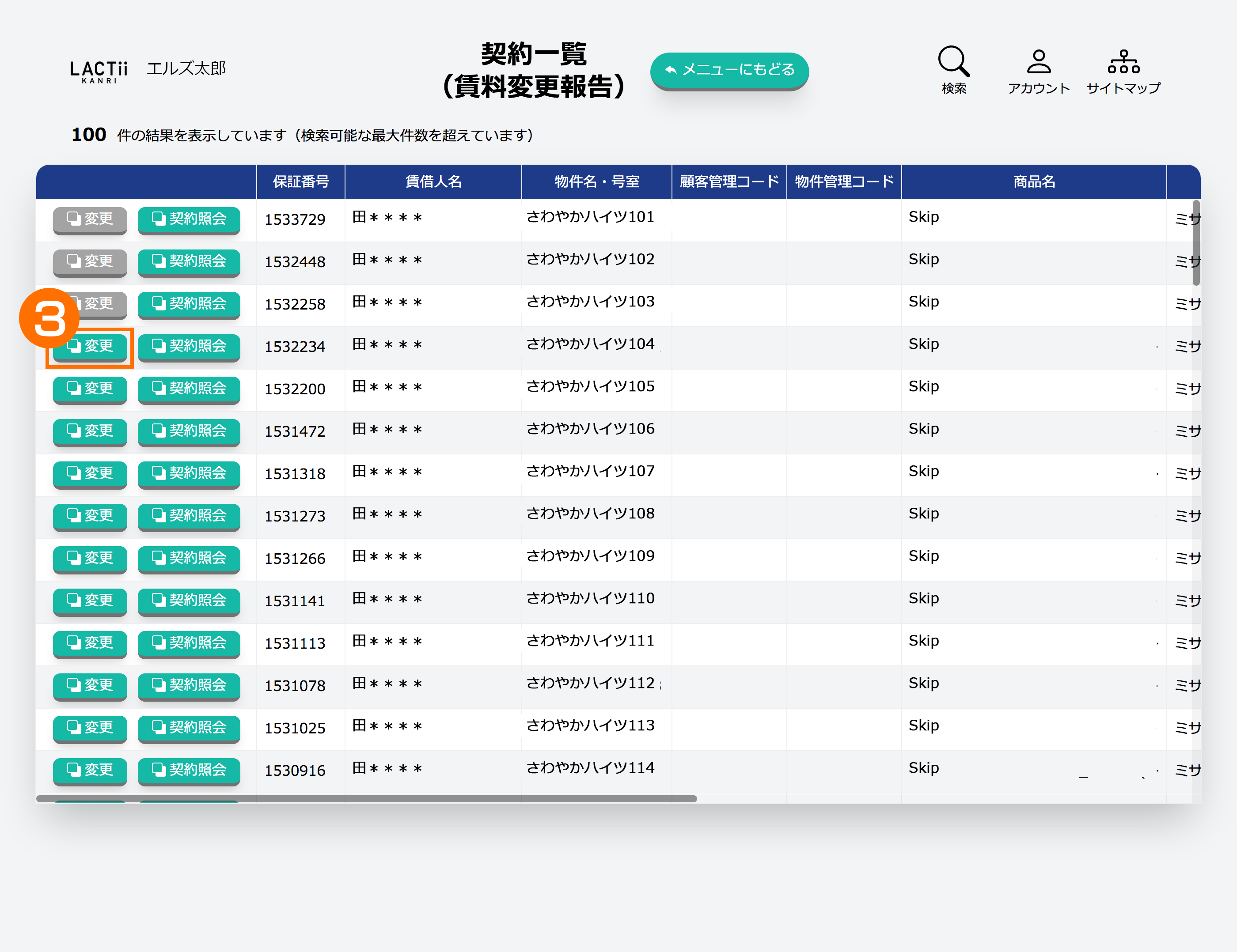The image size is (1237, 952).
Task: Click 変更 button for さわやかハイツ110
Action: pyautogui.click(x=90, y=601)
